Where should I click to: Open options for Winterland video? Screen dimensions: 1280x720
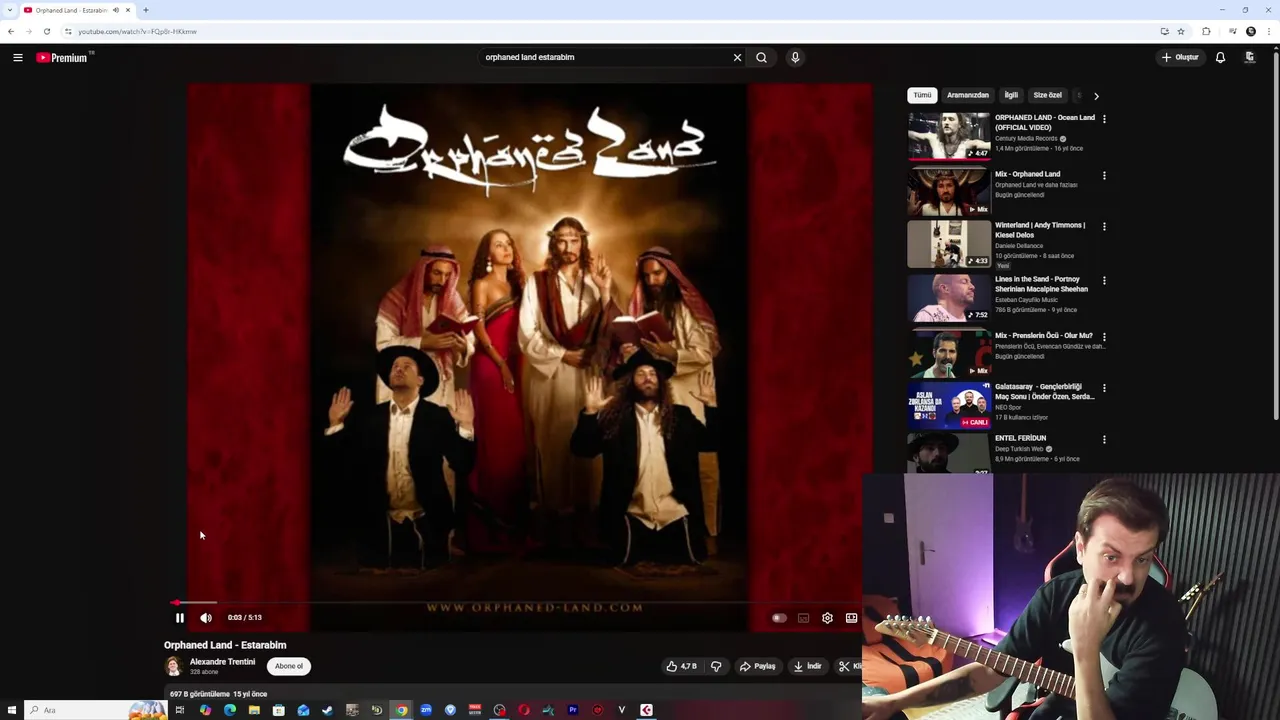1104,227
